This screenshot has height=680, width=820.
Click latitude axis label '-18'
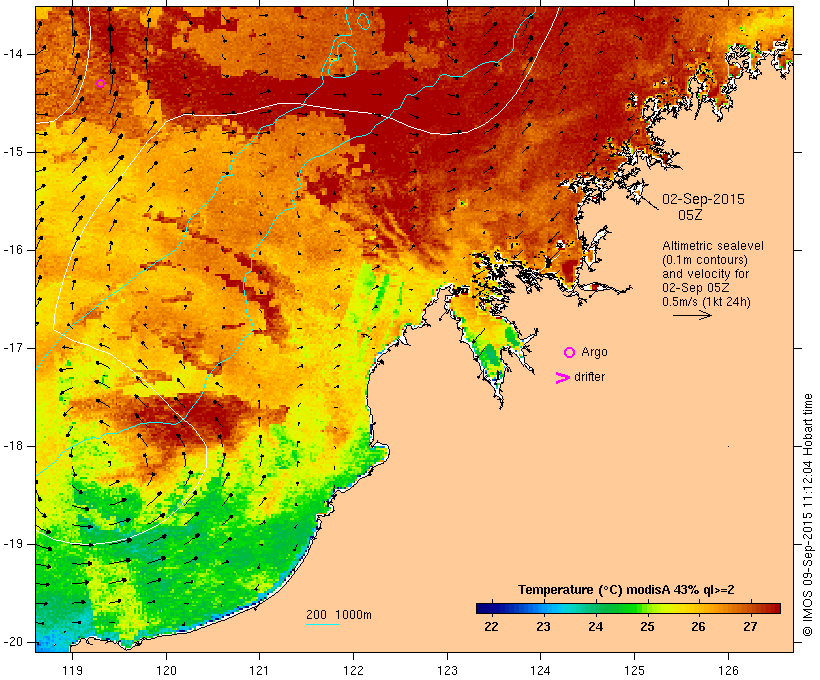pos(13,446)
